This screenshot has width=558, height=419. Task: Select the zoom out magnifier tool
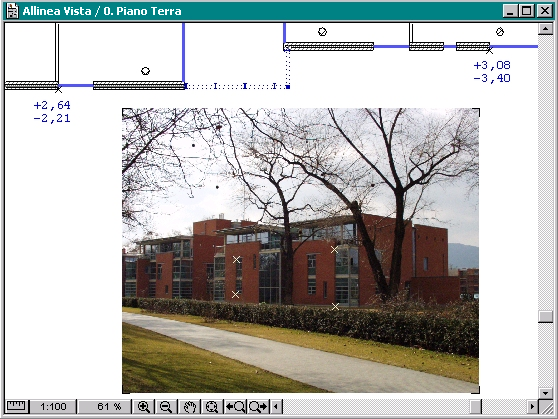[x=166, y=407]
